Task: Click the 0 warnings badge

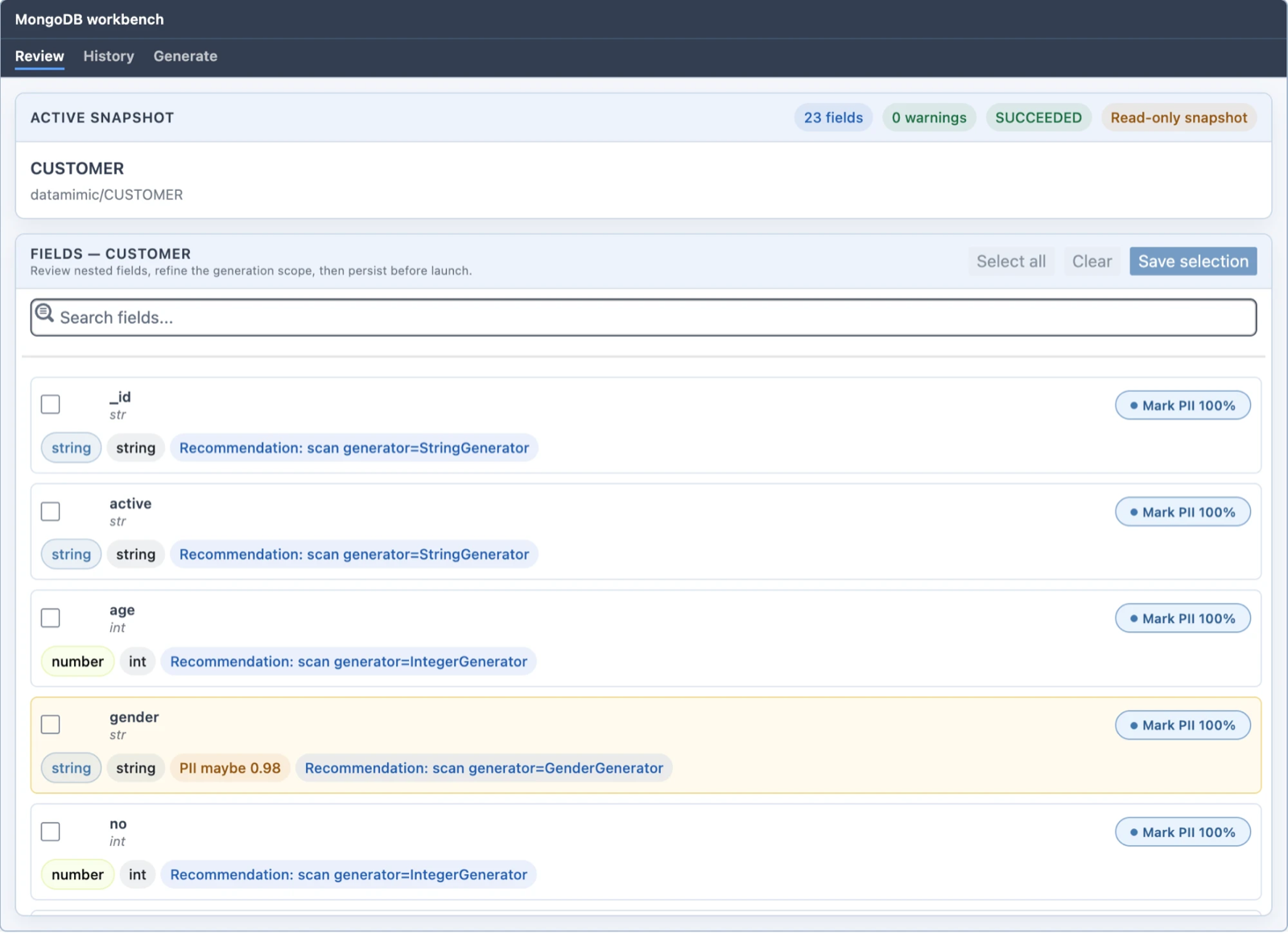Action: (x=929, y=118)
